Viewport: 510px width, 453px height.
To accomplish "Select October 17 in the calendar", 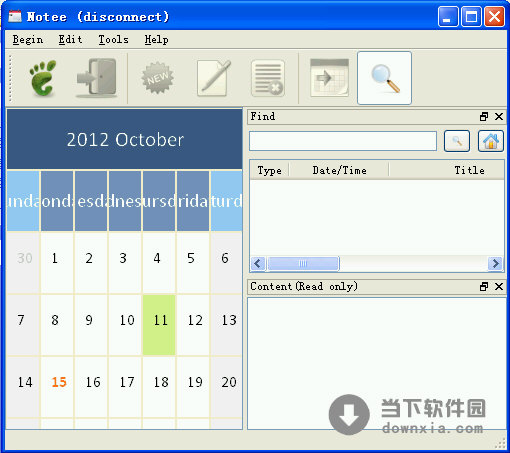I will point(125,387).
